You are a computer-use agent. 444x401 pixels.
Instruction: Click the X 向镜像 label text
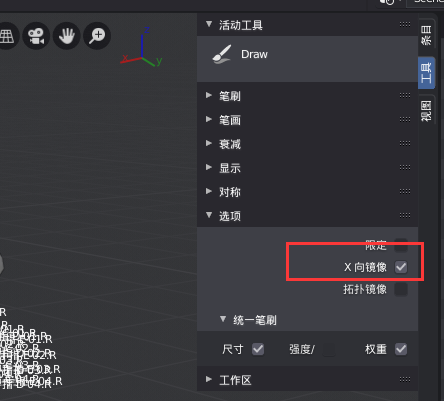365,267
